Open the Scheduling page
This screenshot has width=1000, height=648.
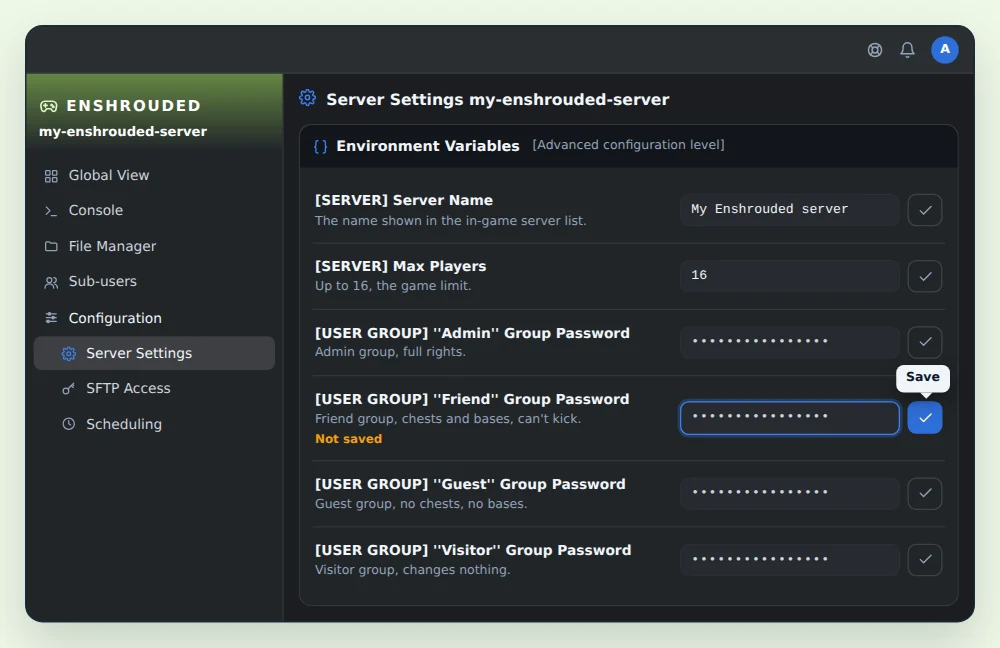(154, 424)
